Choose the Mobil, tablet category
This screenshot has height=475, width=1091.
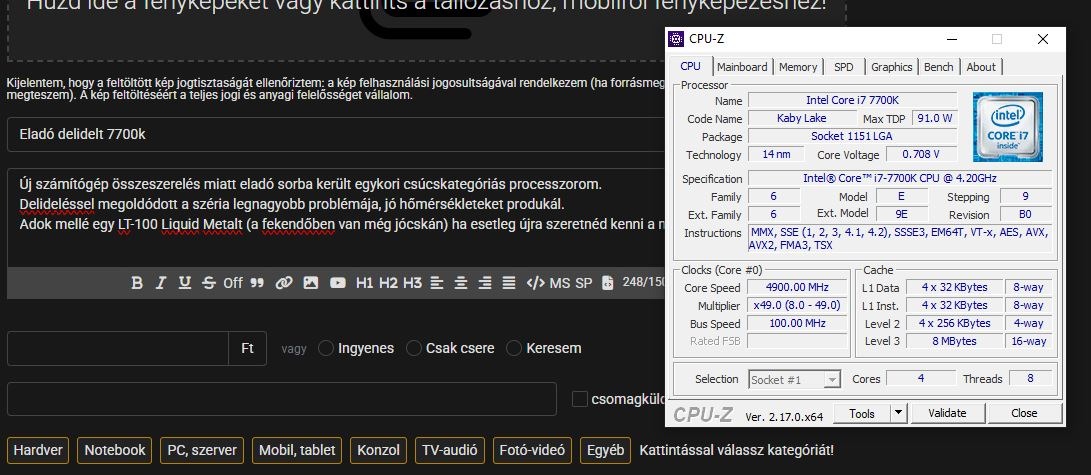(297, 450)
